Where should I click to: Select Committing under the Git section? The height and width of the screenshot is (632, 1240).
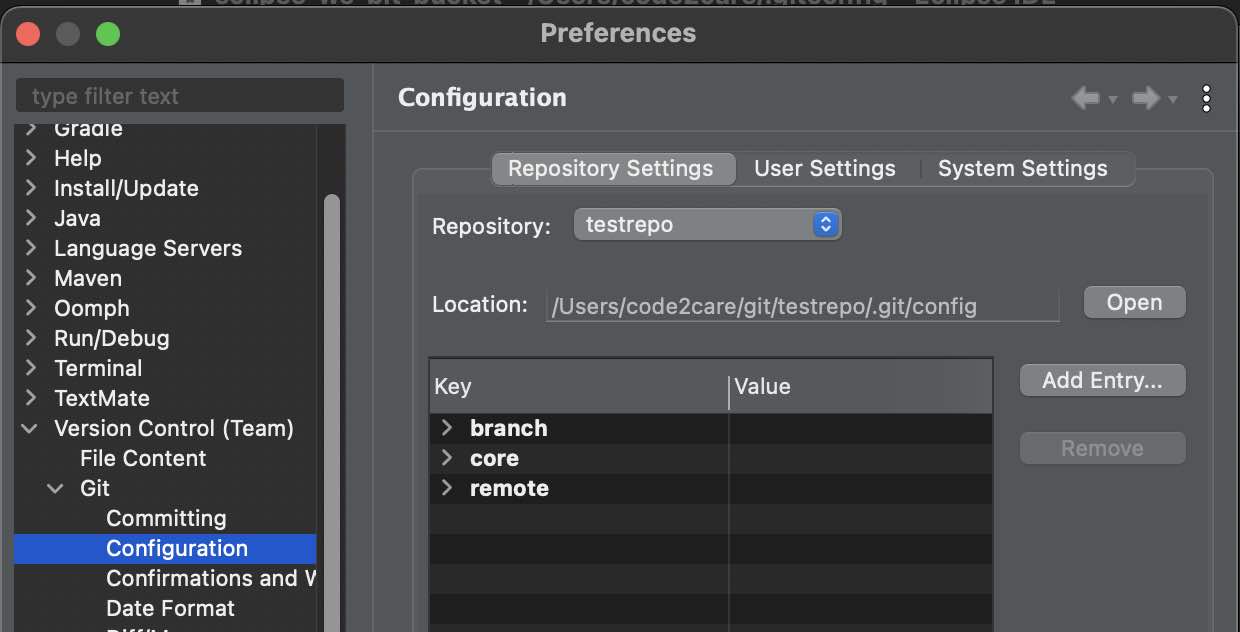click(x=166, y=518)
